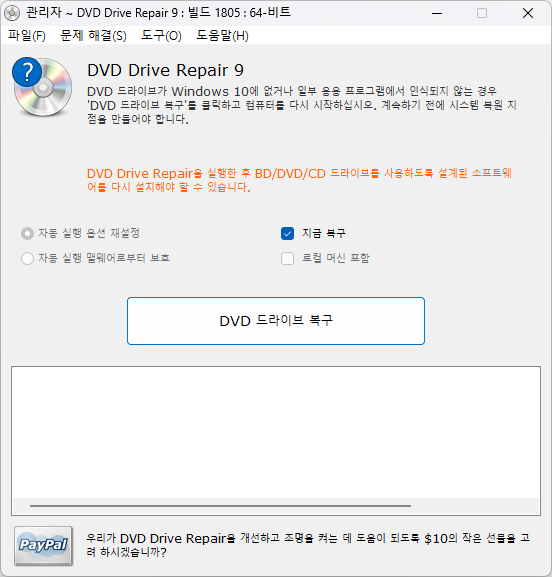Click the horizontal scrollbar in log box
552x577 pixels.
[x=220, y=506]
